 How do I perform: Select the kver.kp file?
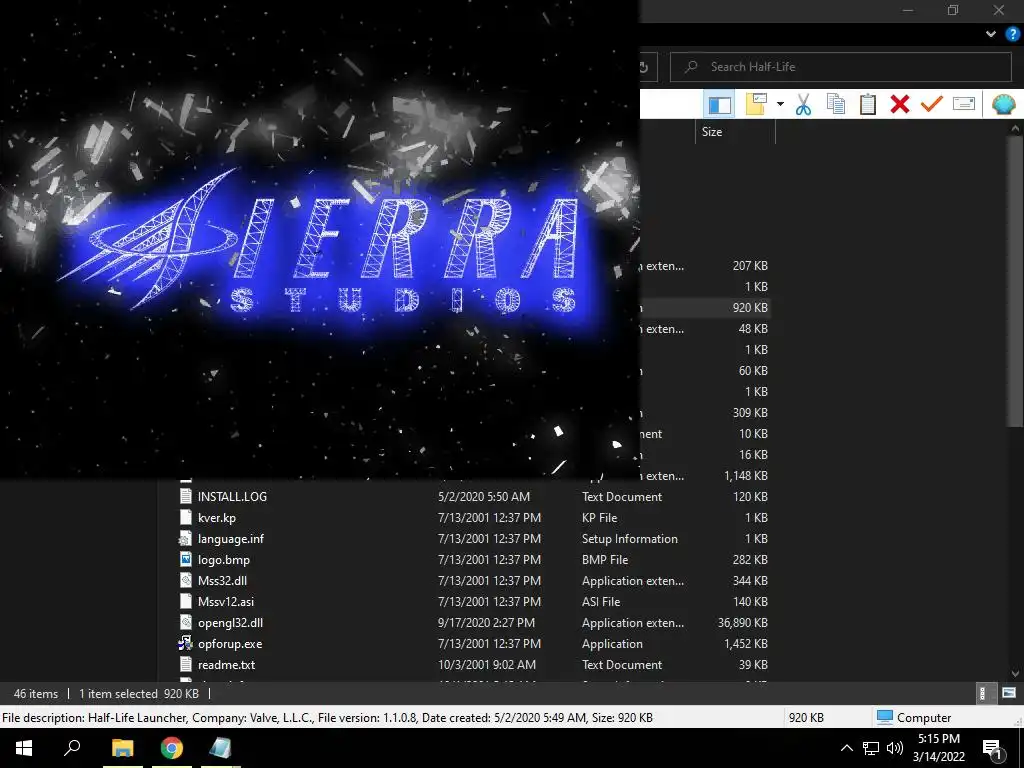pyautogui.click(x=217, y=518)
